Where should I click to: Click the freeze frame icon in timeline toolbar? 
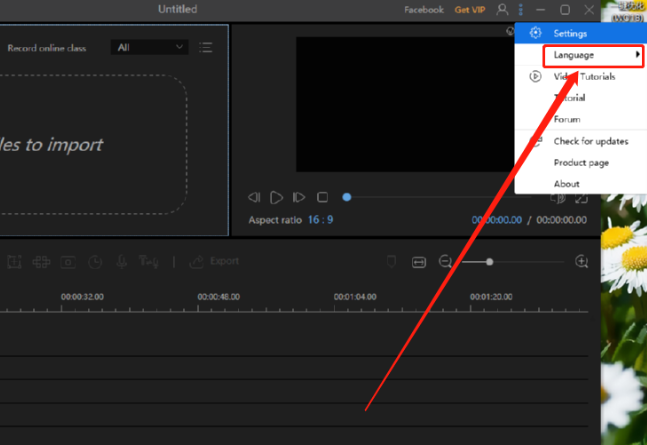(68, 262)
